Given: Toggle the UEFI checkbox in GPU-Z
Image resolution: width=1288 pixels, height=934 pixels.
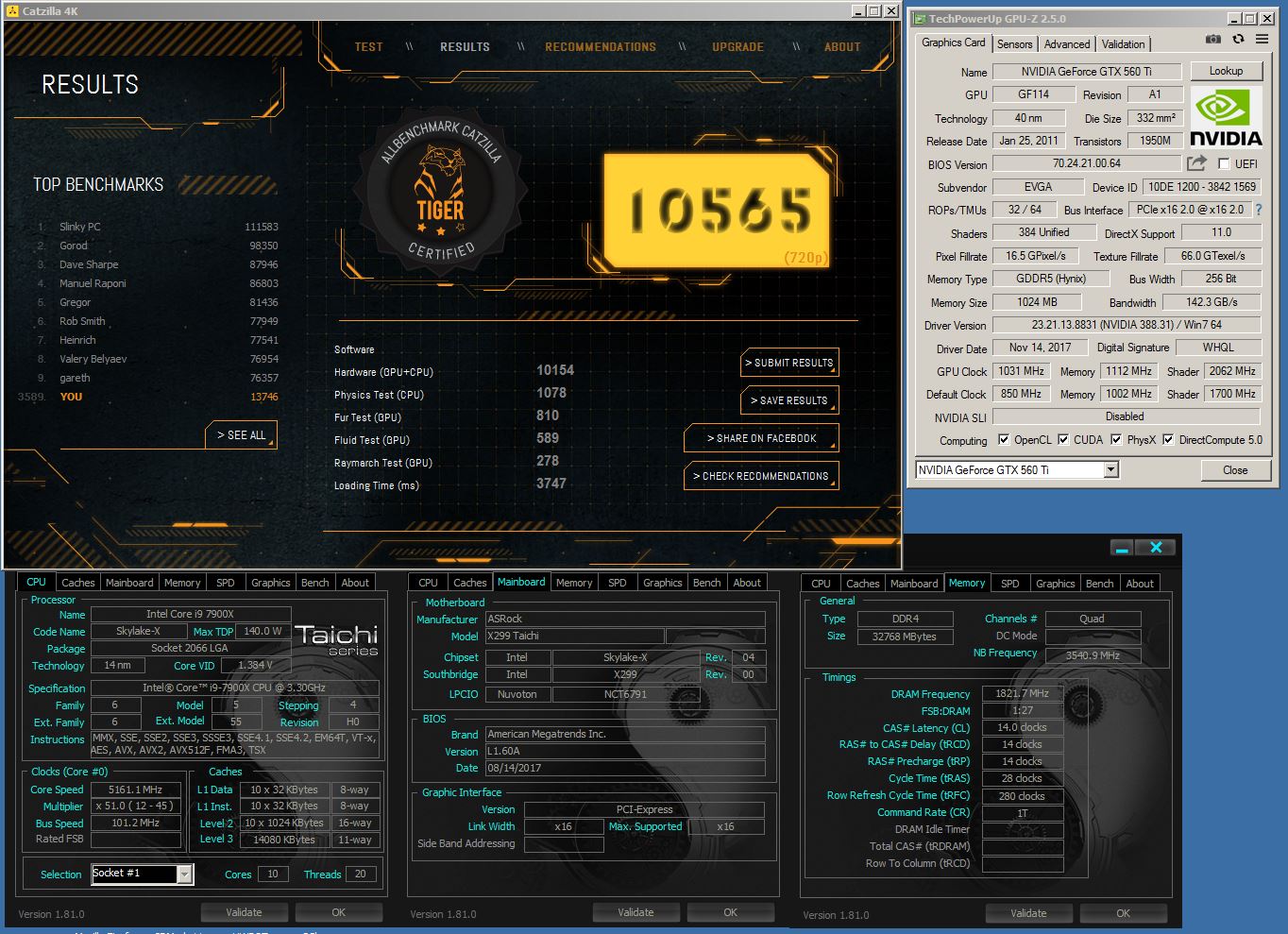Looking at the screenshot, I should [1224, 163].
